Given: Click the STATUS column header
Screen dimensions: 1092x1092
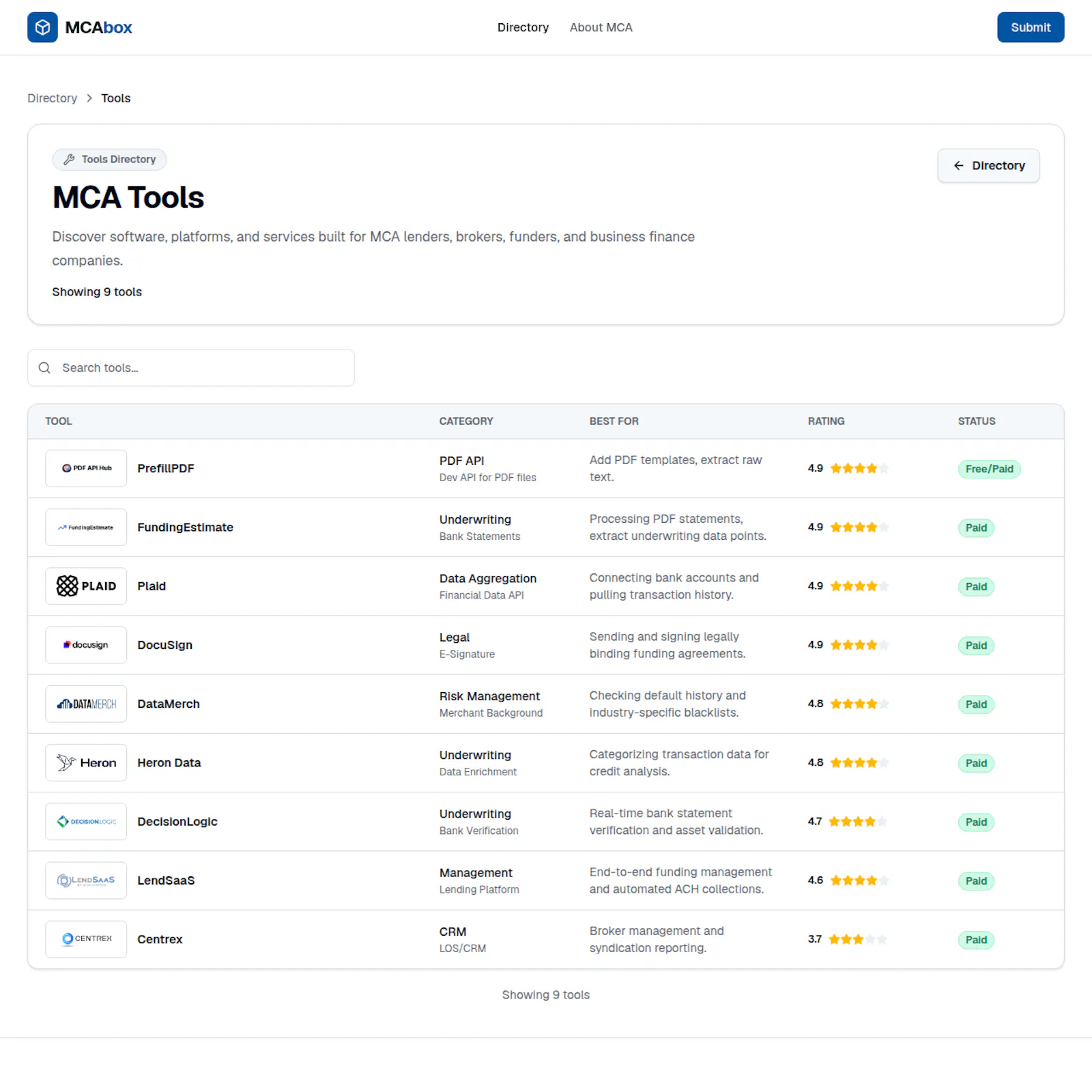Looking at the screenshot, I should pos(977,421).
